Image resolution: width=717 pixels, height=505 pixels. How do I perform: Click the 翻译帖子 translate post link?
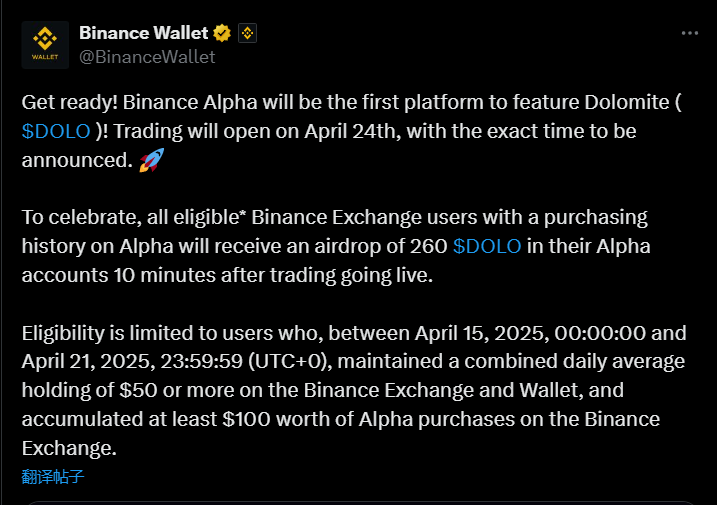pyautogui.click(x=53, y=477)
